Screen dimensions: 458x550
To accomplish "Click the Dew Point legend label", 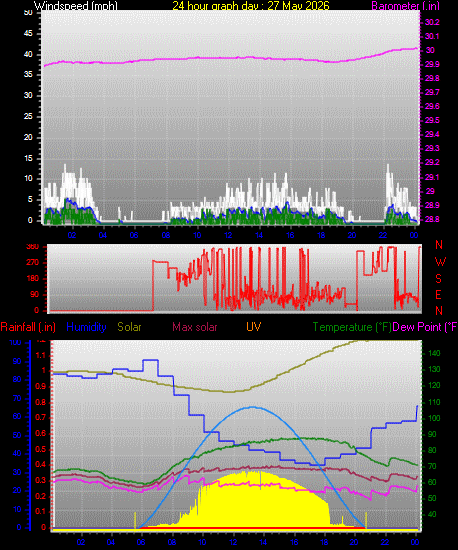I will (425, 327).
